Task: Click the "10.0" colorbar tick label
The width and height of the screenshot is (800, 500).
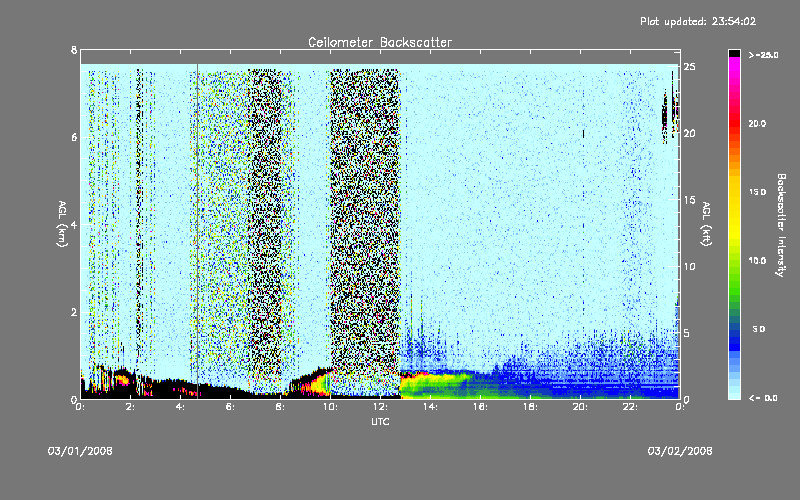Action: 757,260
